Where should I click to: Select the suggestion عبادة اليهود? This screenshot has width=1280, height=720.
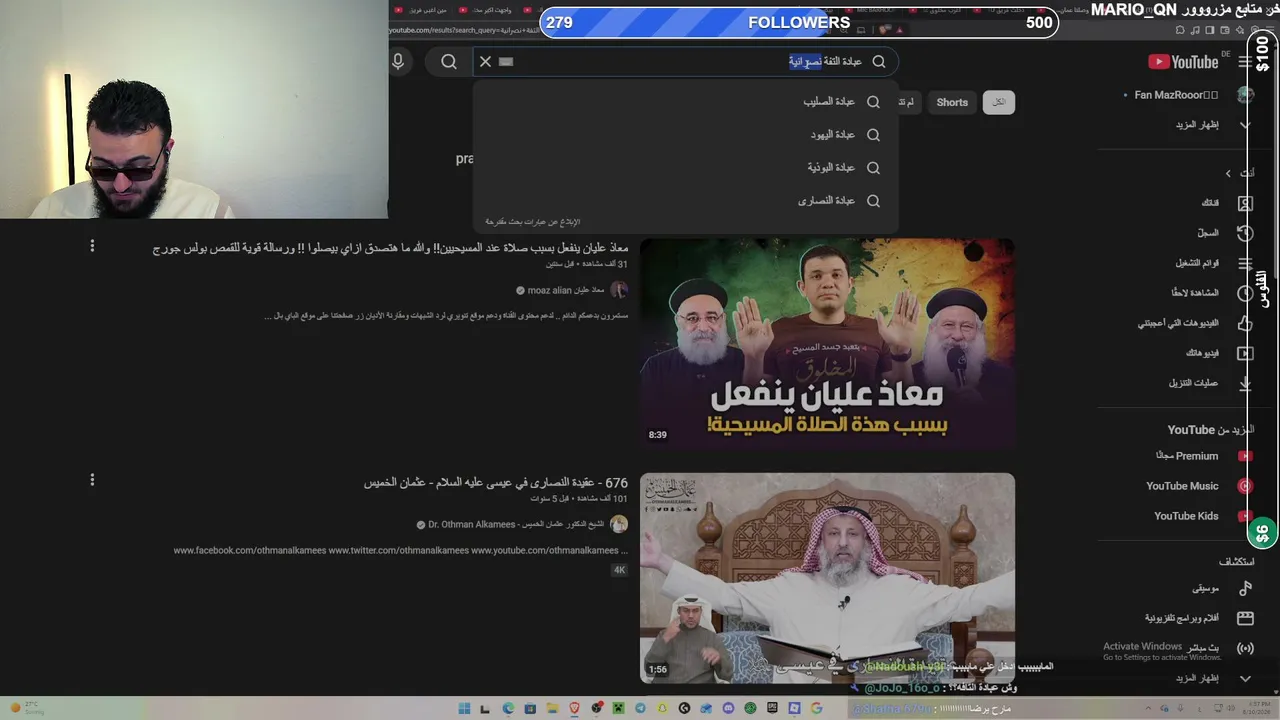click(x=685, y=134)
